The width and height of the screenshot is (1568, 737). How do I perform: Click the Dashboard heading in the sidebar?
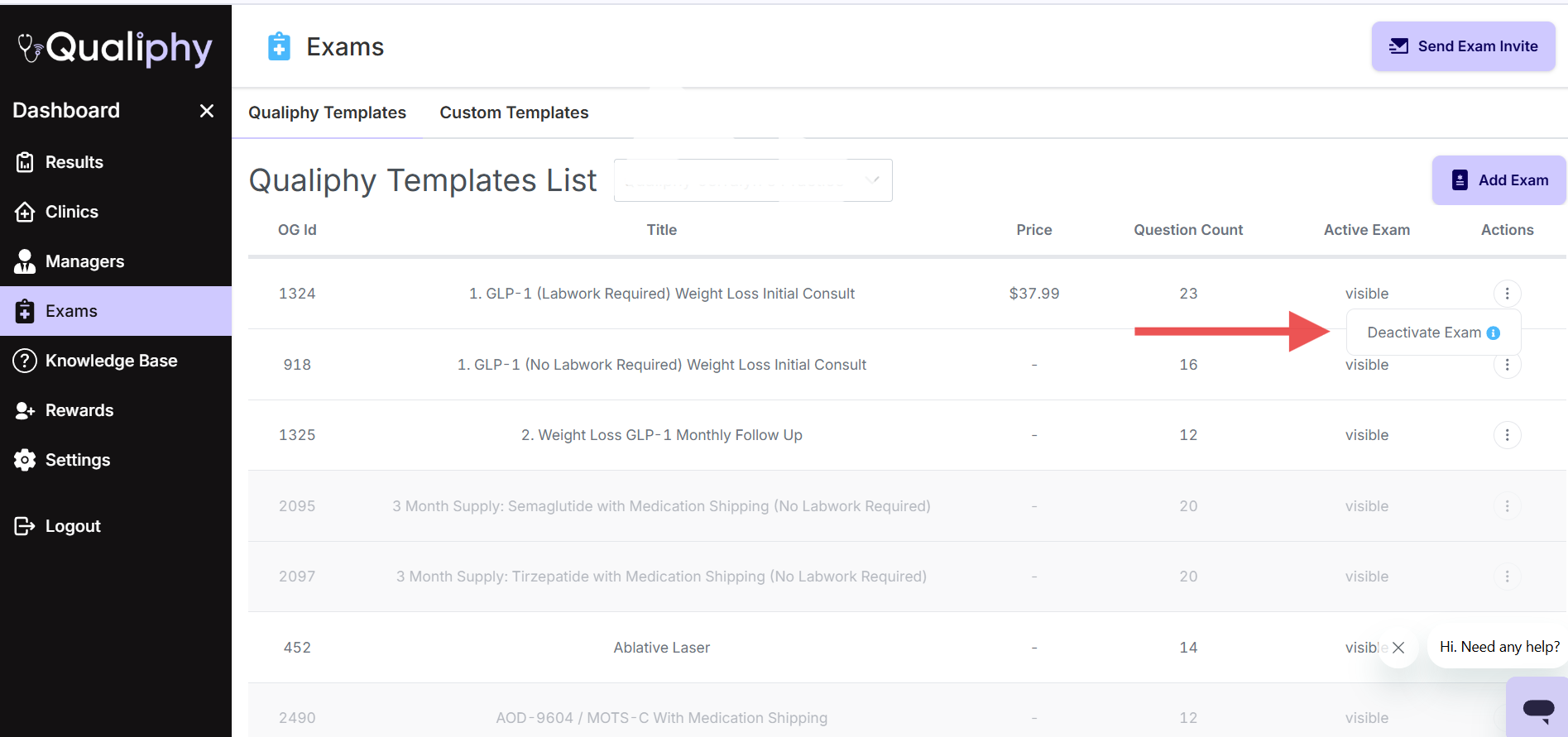coord(66,110)
